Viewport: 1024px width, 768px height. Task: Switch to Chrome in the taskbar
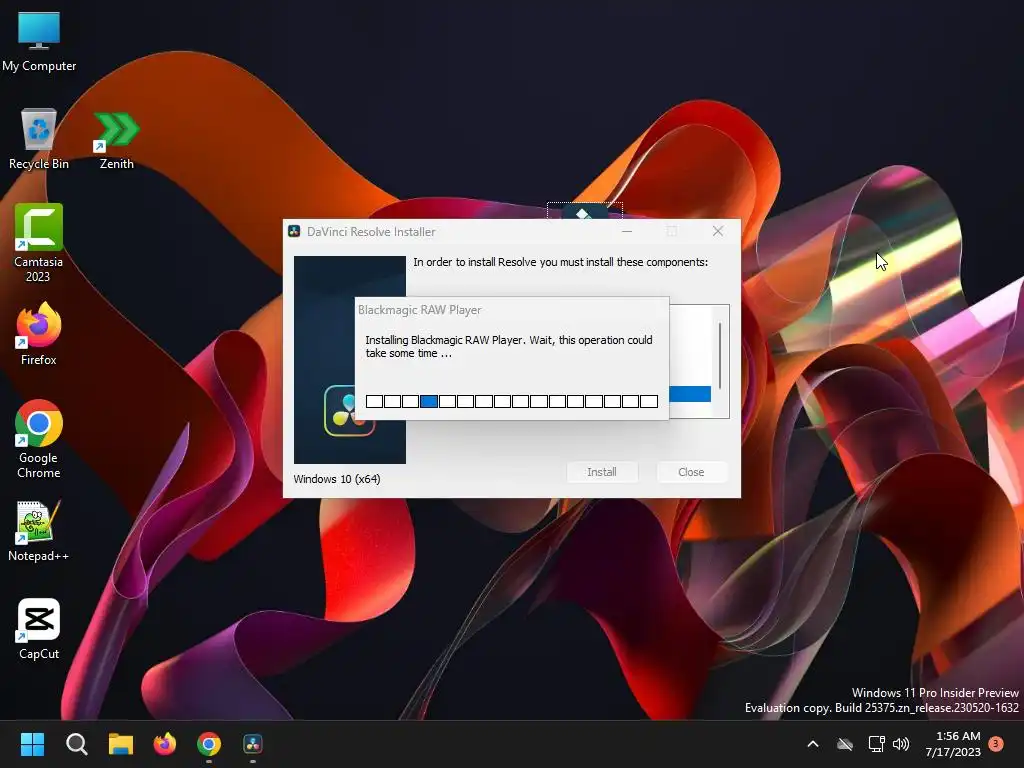click(209, 744)
